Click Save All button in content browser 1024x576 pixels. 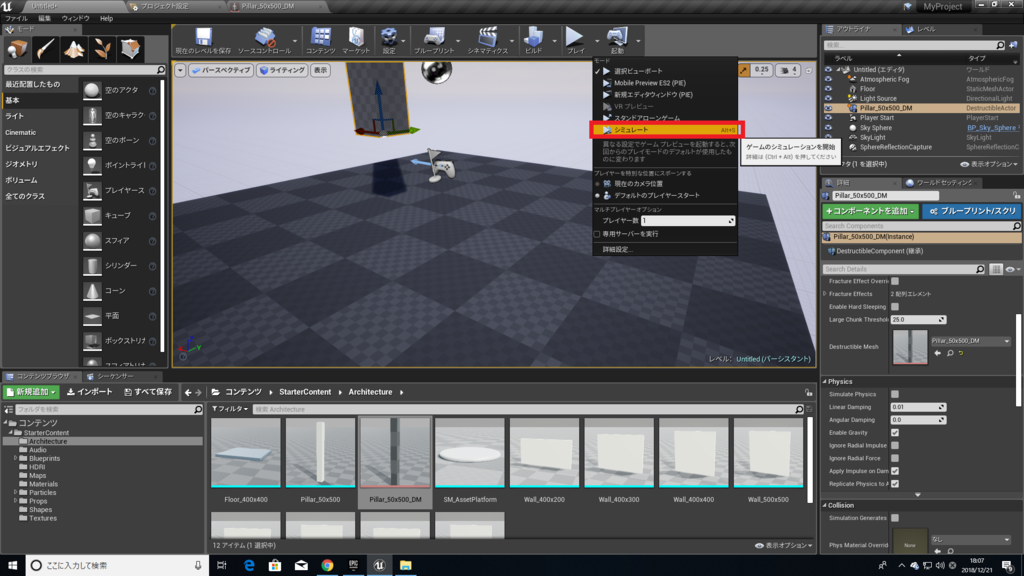click(x=148, y=392)
